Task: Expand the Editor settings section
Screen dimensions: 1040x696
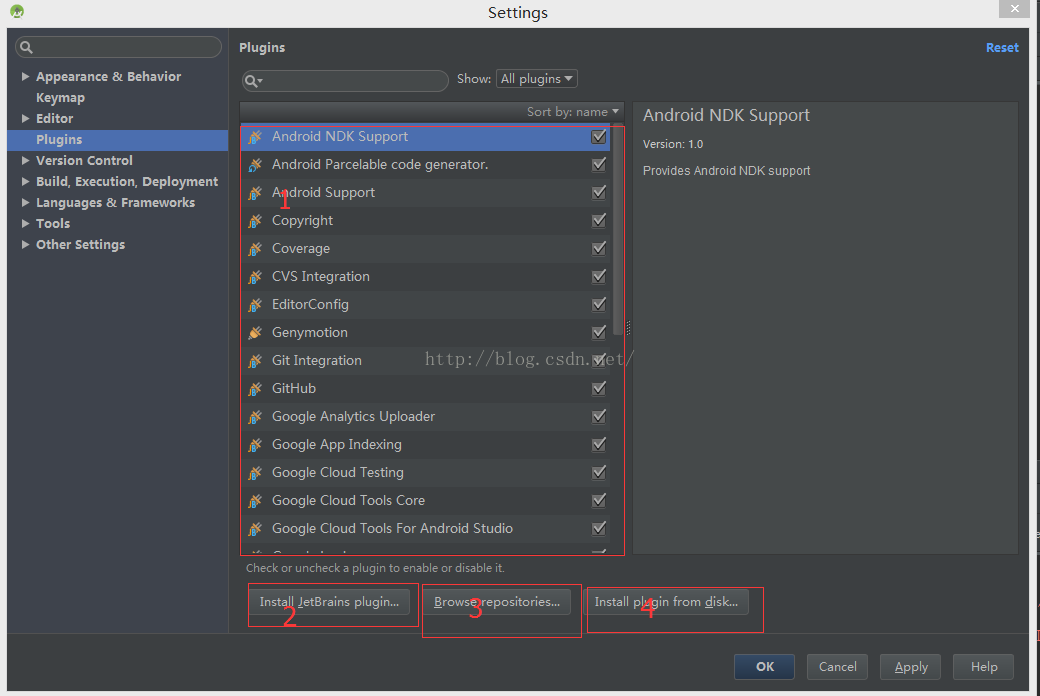Action: (x=25, y=118)
